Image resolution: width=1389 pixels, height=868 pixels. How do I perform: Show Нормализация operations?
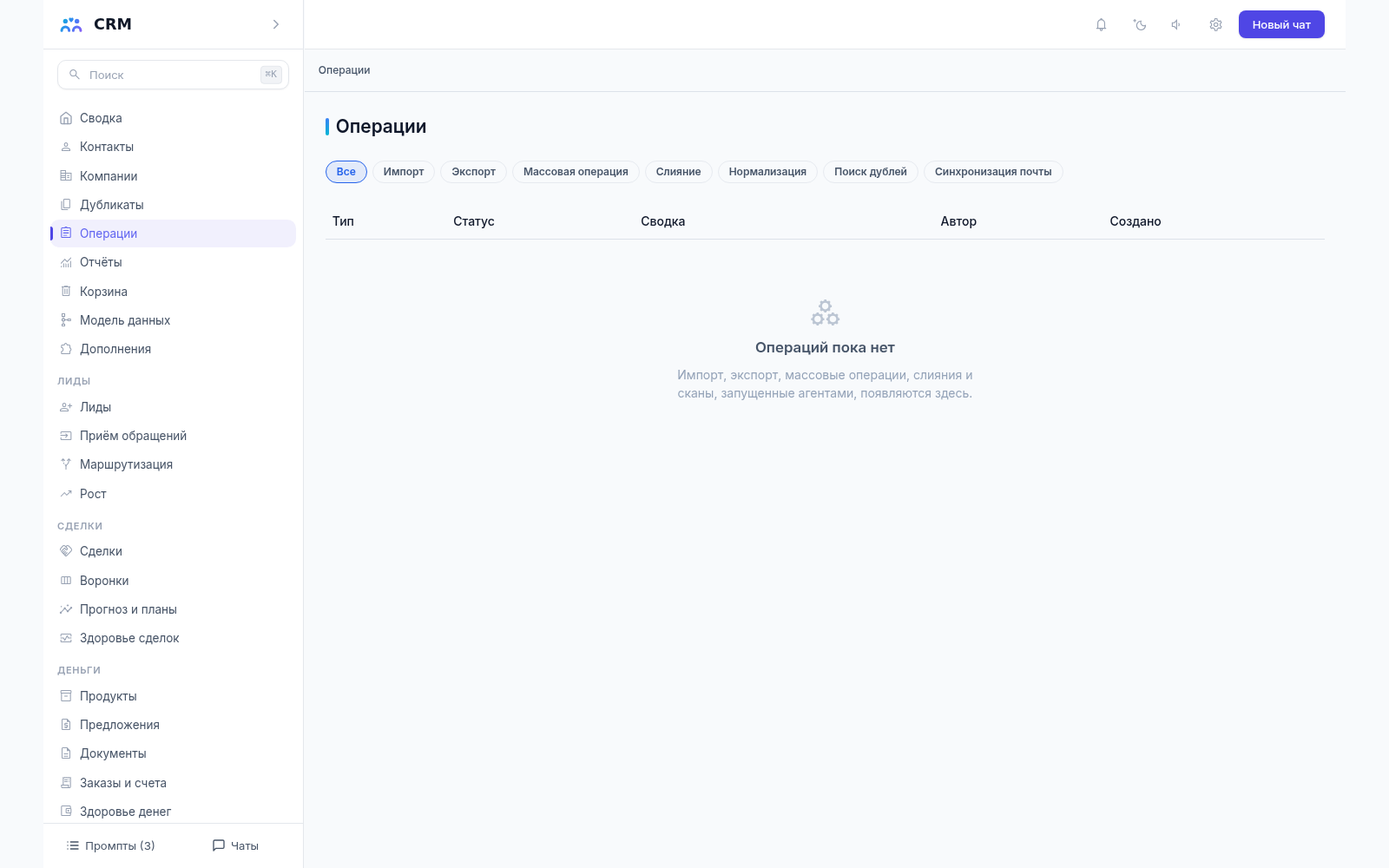pyautogui.click(x=767, y=172)
